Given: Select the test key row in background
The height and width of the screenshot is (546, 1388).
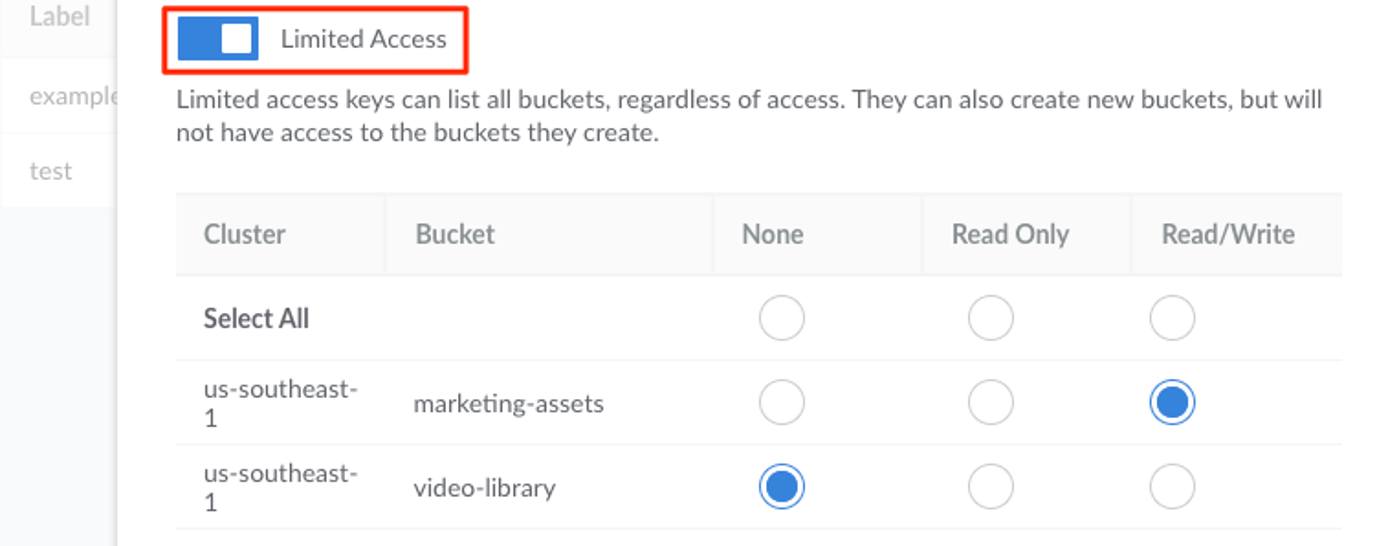Looking at the screenshot, I should click(51, 171).
